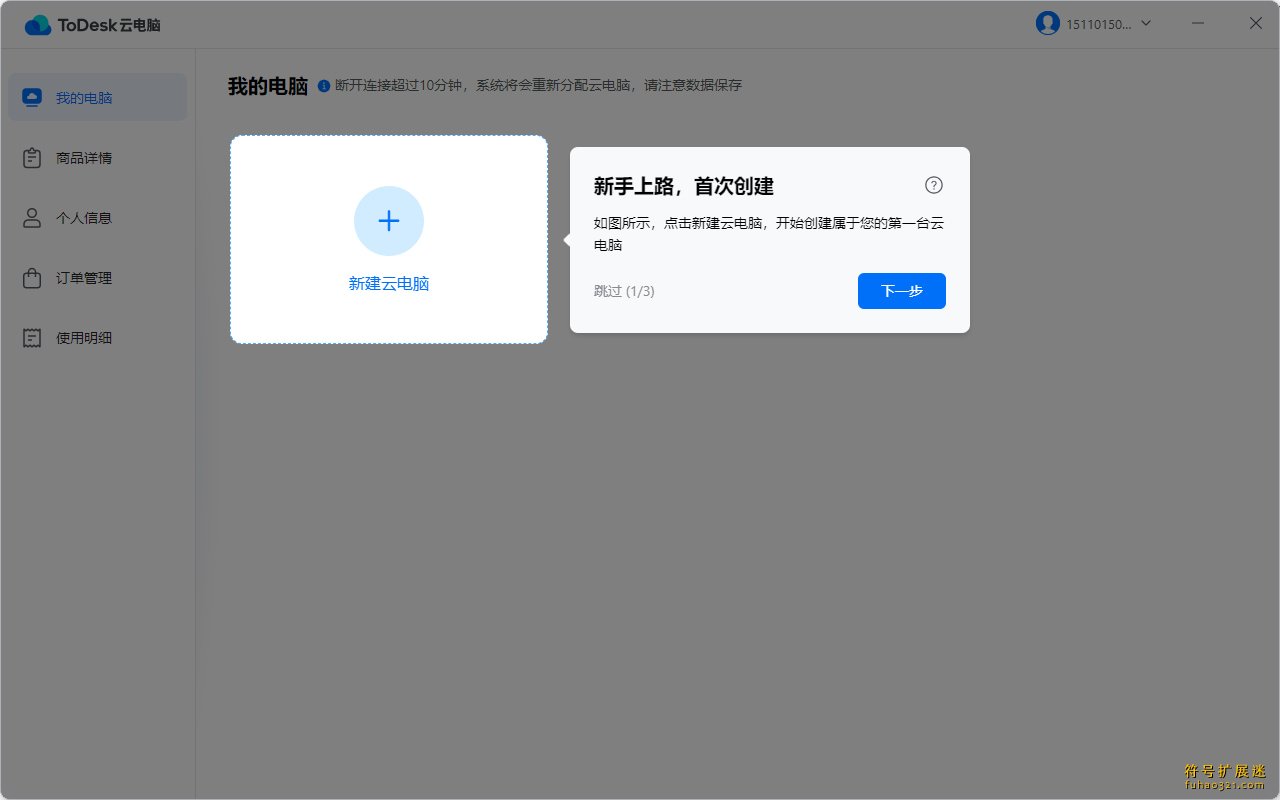Click the blue info icon beside the 我的电脑 heading

pos(324,86)
